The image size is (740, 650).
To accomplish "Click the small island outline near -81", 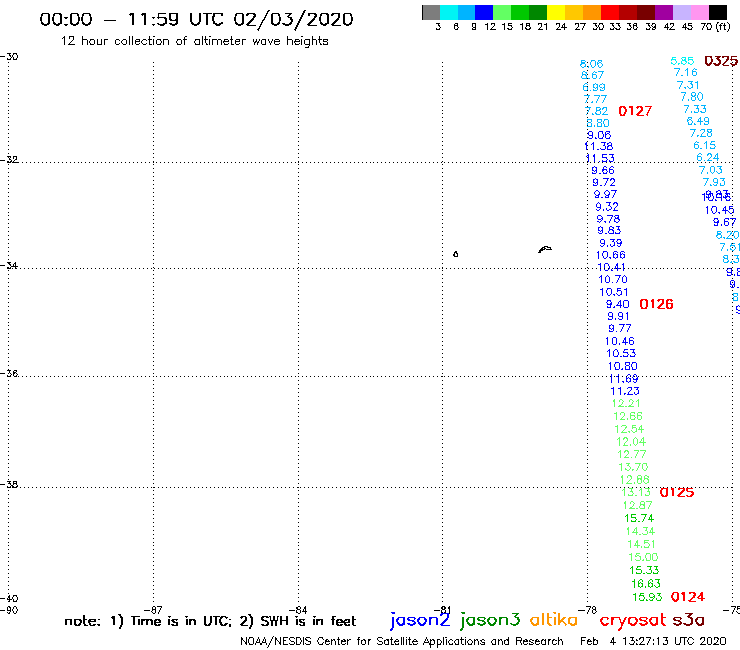I will point(455,254).
